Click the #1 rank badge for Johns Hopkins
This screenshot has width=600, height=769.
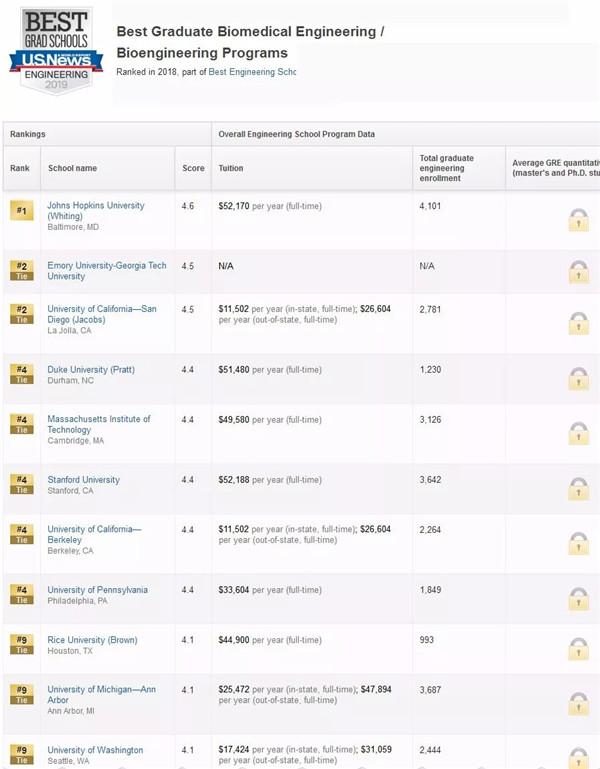[22, 210]
